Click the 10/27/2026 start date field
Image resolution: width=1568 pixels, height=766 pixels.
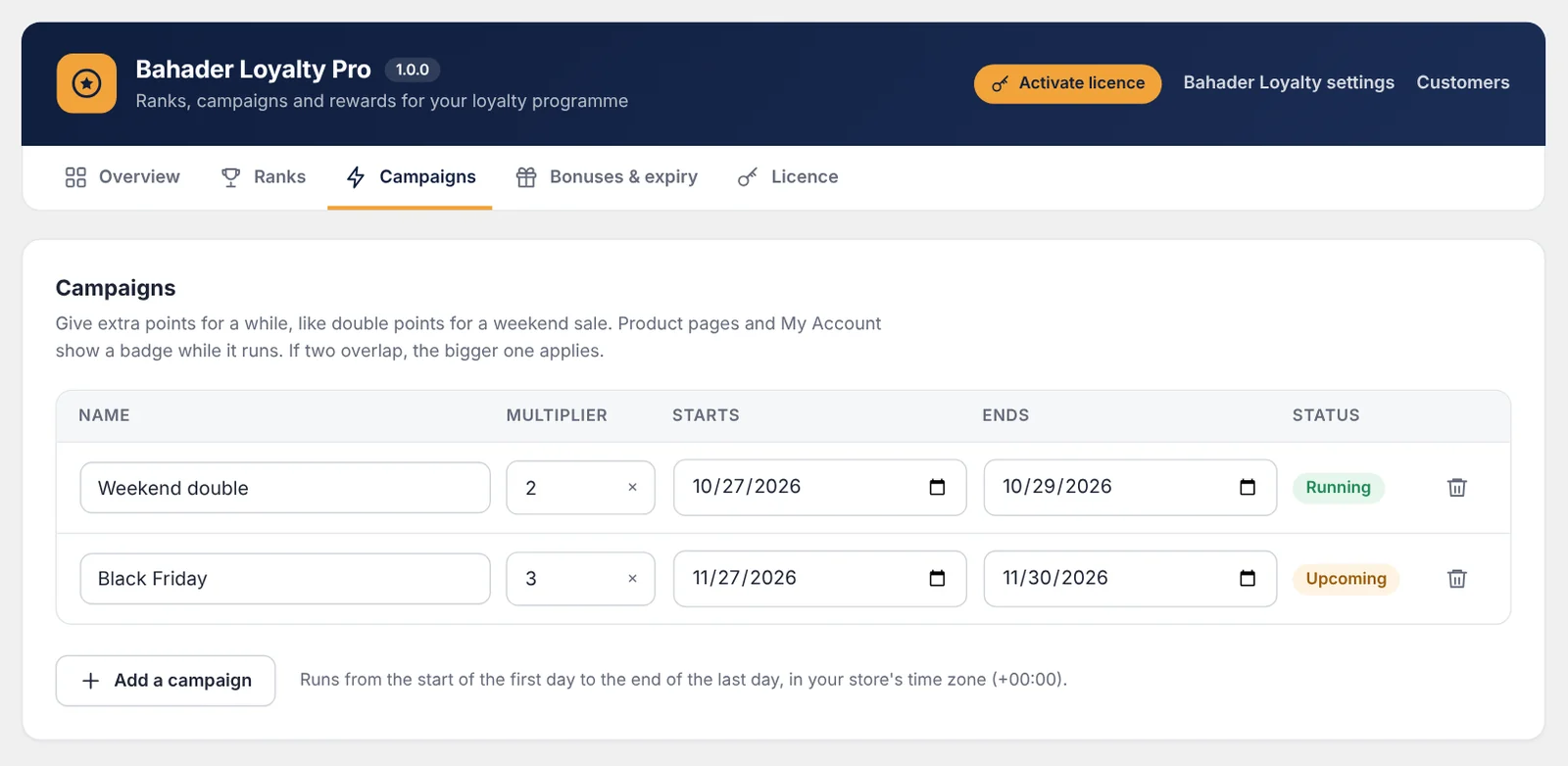tap(820, 487)
